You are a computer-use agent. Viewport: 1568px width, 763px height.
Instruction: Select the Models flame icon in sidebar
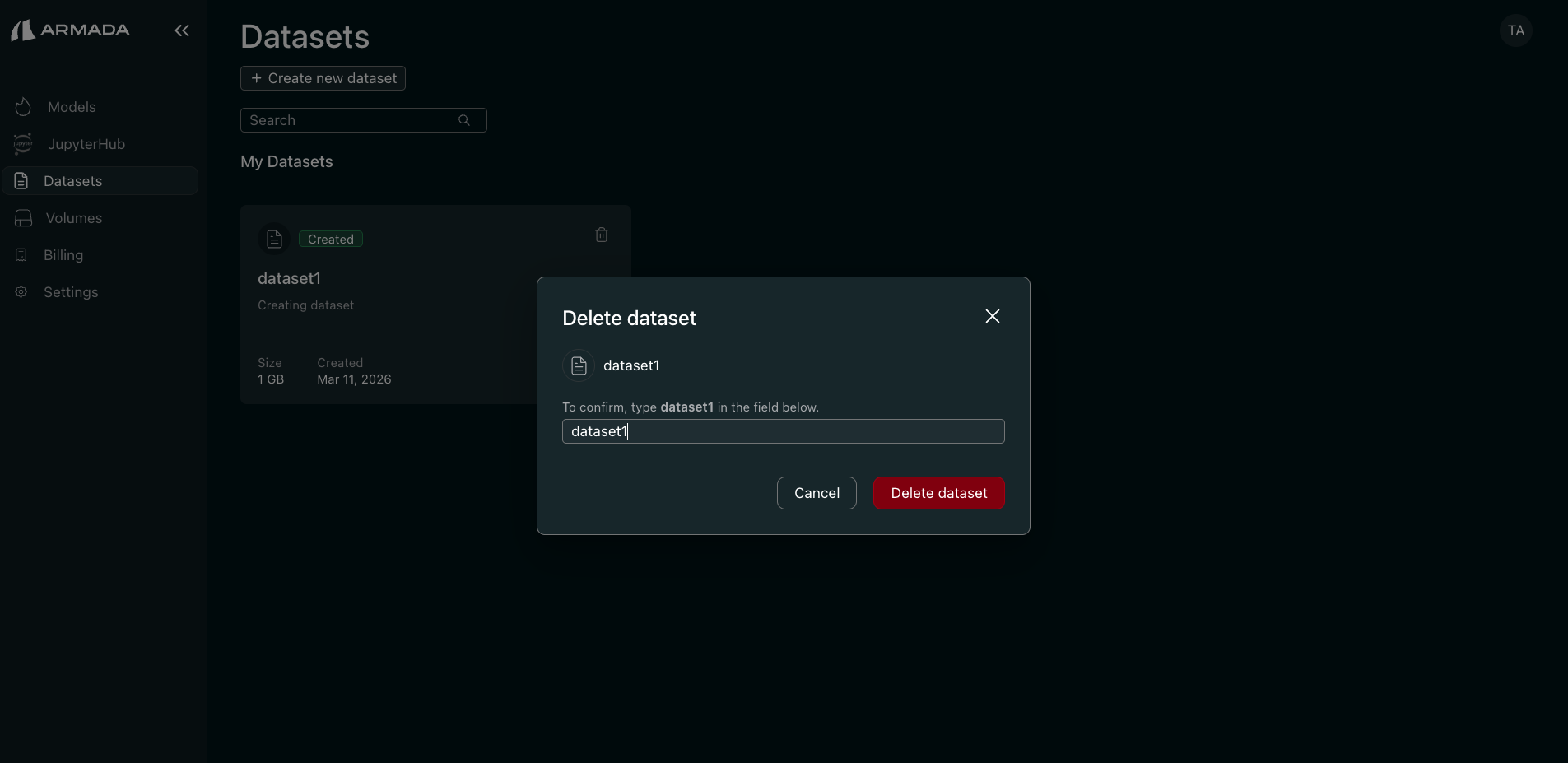23,107
